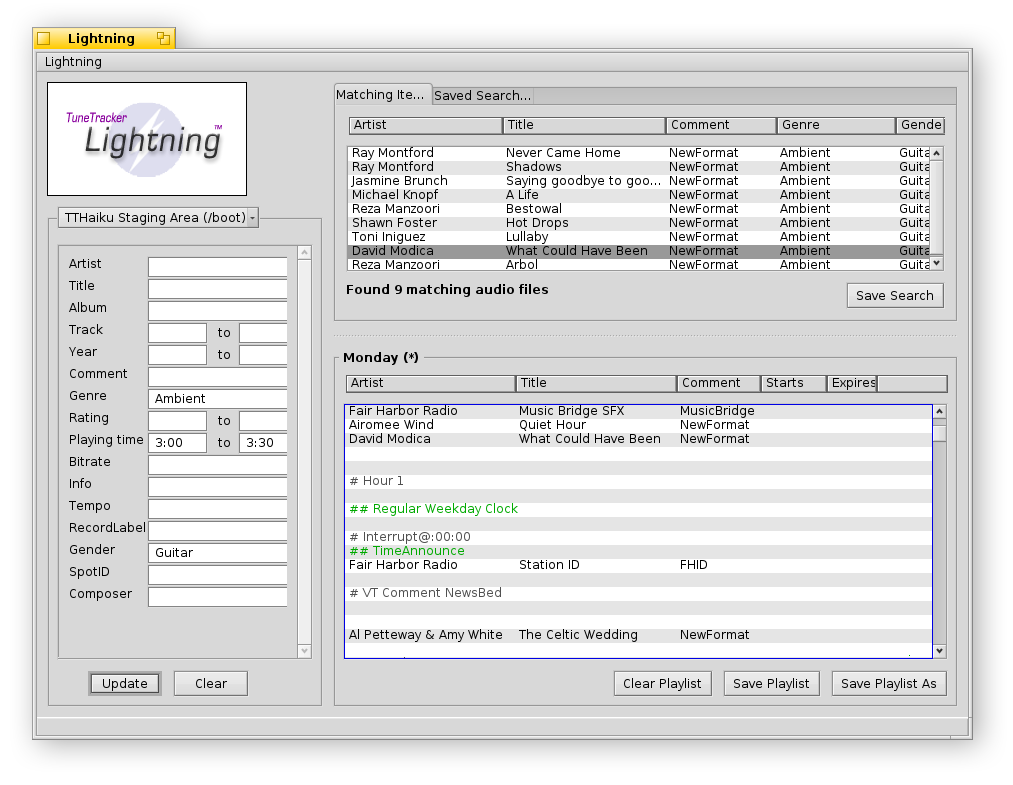Select The Celtic Wedding playlist entry
The height and width of the screenshot is (785, 1013).
[x=577, y=635]
